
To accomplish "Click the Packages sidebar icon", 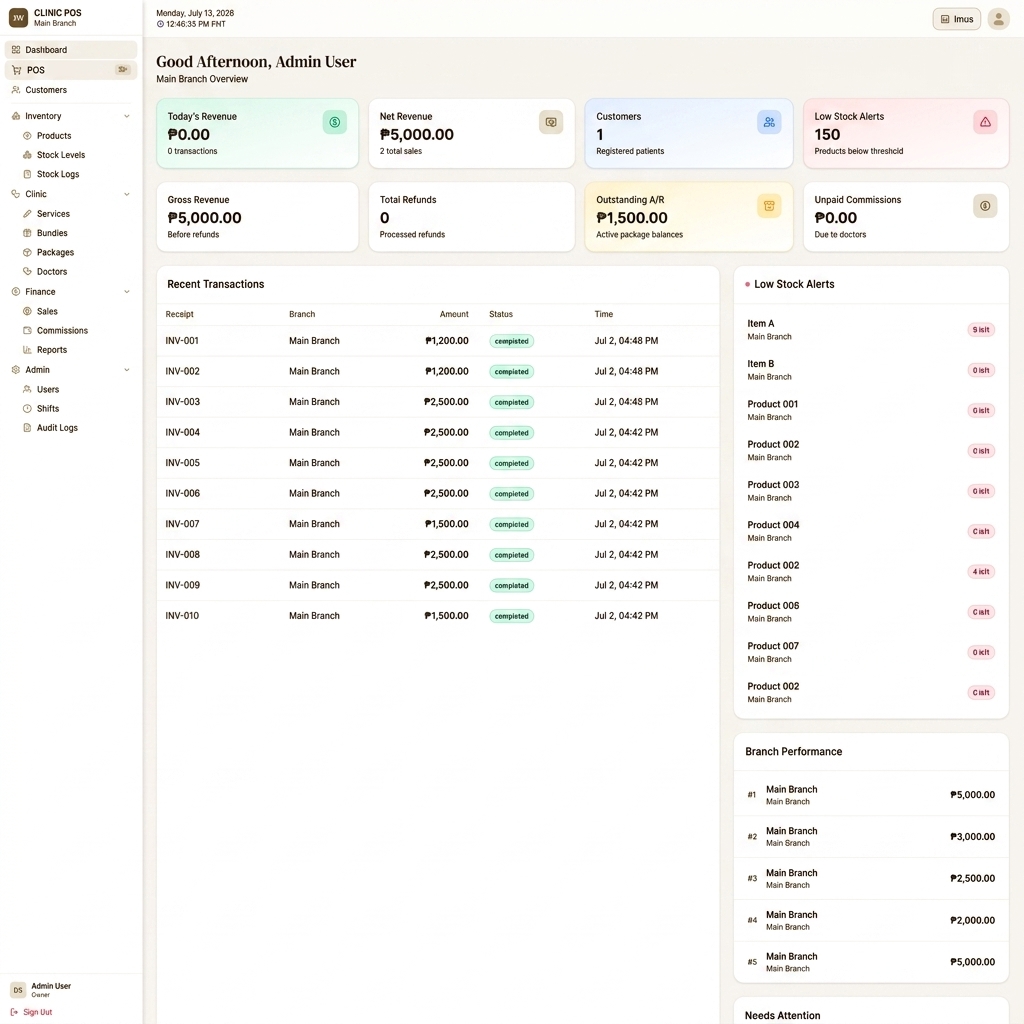I will (27, 252).
